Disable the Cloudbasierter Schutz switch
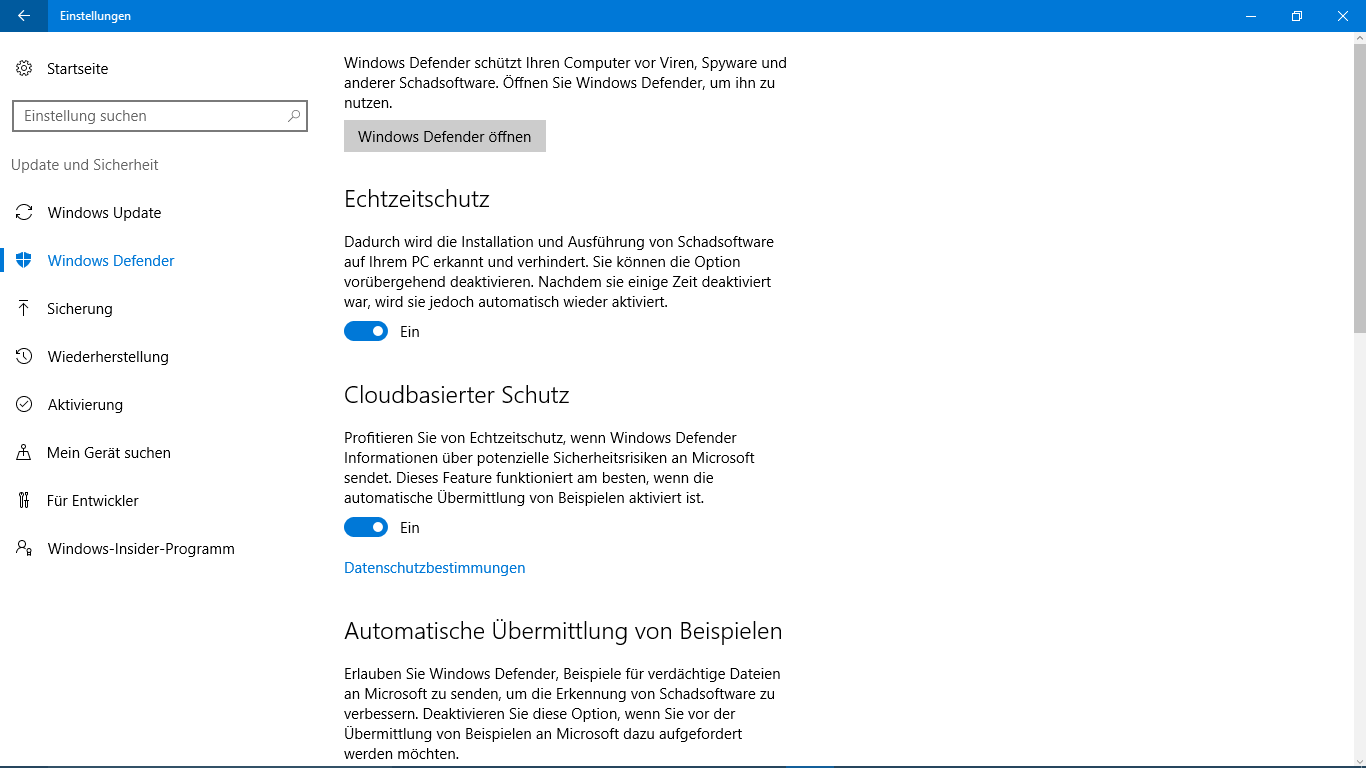 click(366, 527)
